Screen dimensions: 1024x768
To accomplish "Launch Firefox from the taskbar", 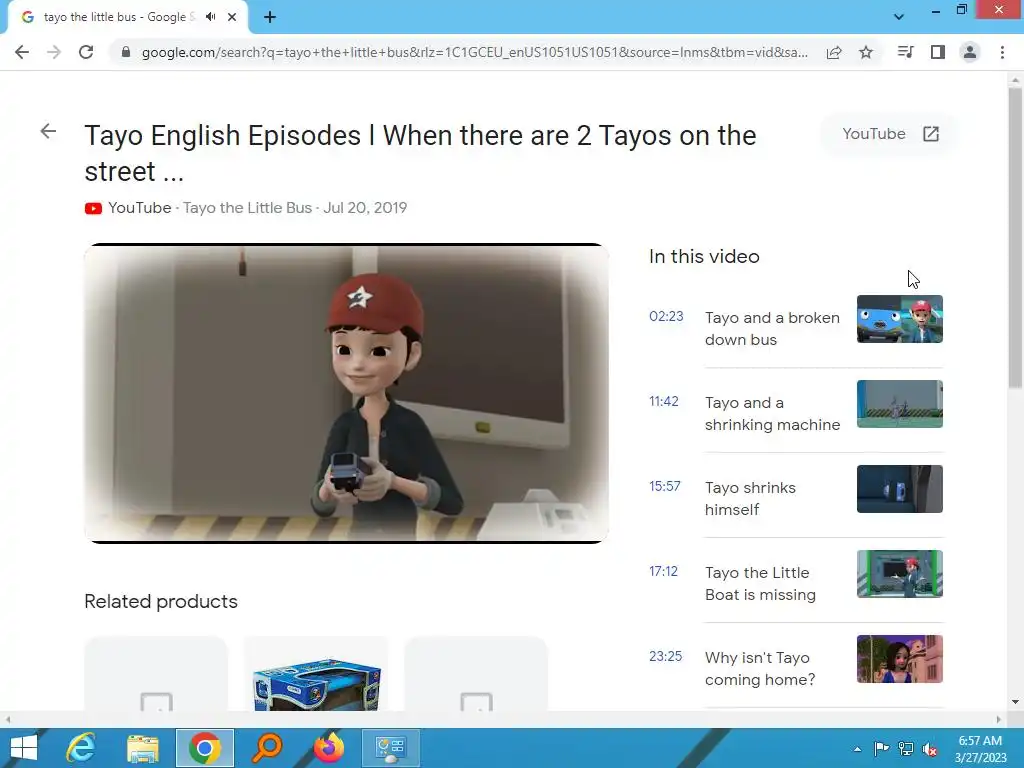I will 328,748.
